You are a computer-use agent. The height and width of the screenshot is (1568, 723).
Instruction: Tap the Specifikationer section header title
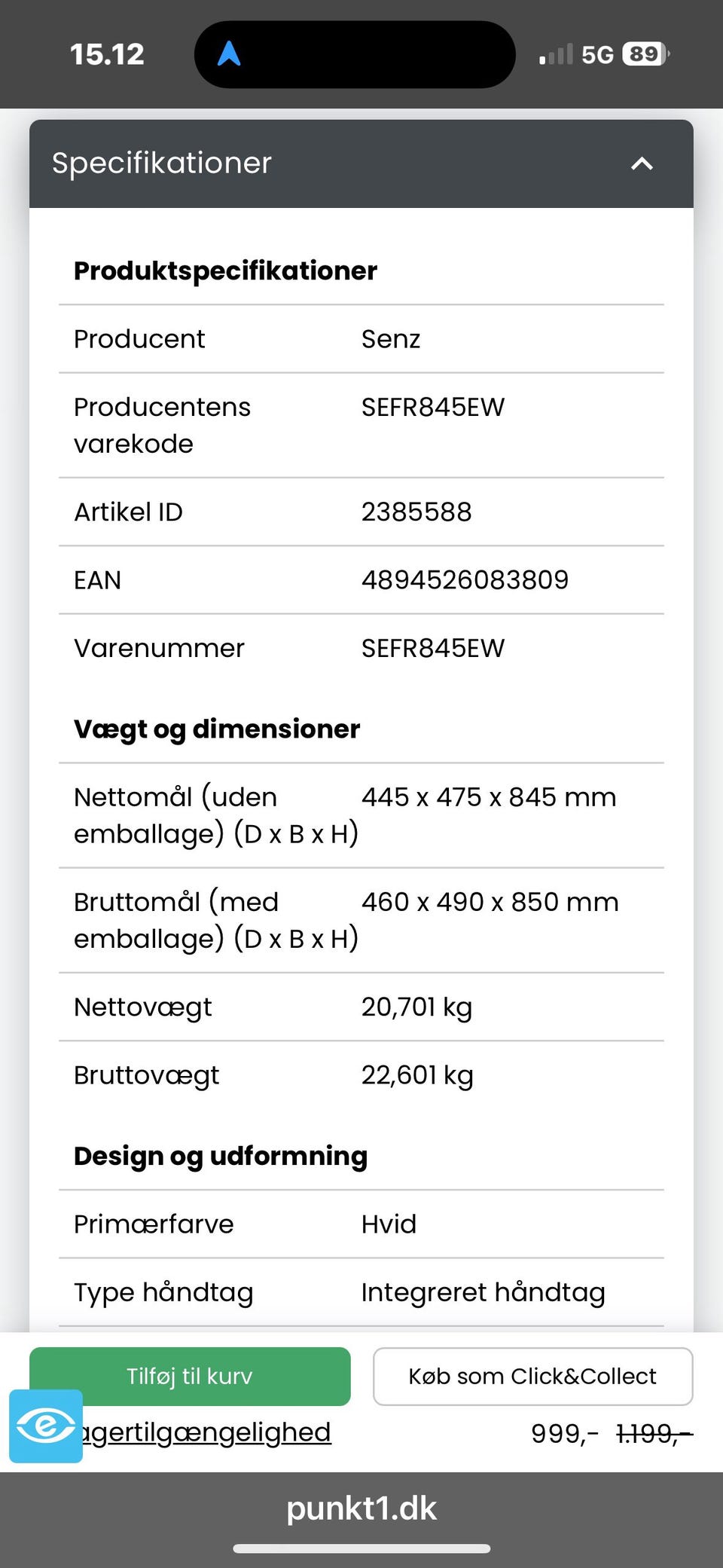162,164
